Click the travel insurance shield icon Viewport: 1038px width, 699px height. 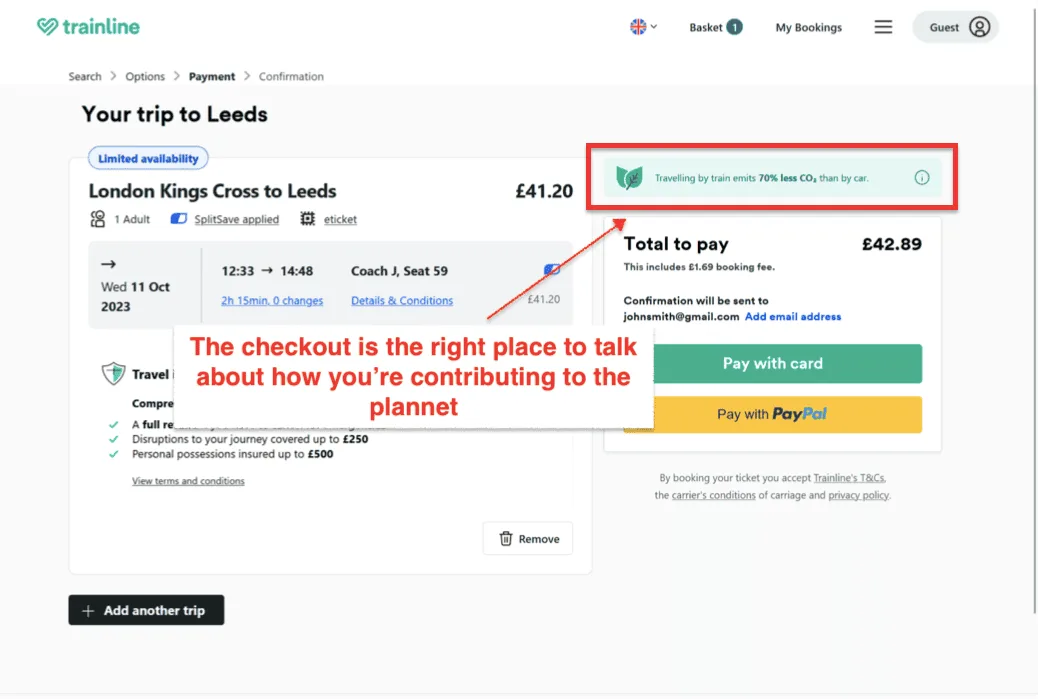click(x=112, y=375)
